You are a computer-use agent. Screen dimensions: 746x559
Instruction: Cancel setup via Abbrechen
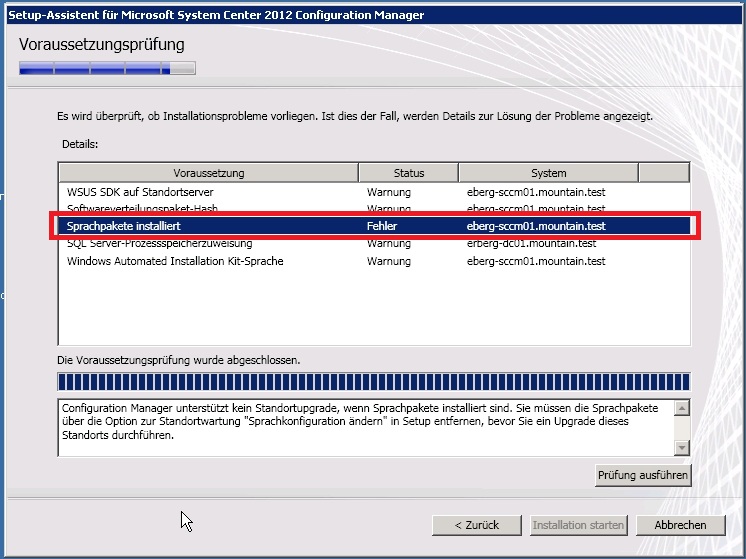tap(680, 524)
